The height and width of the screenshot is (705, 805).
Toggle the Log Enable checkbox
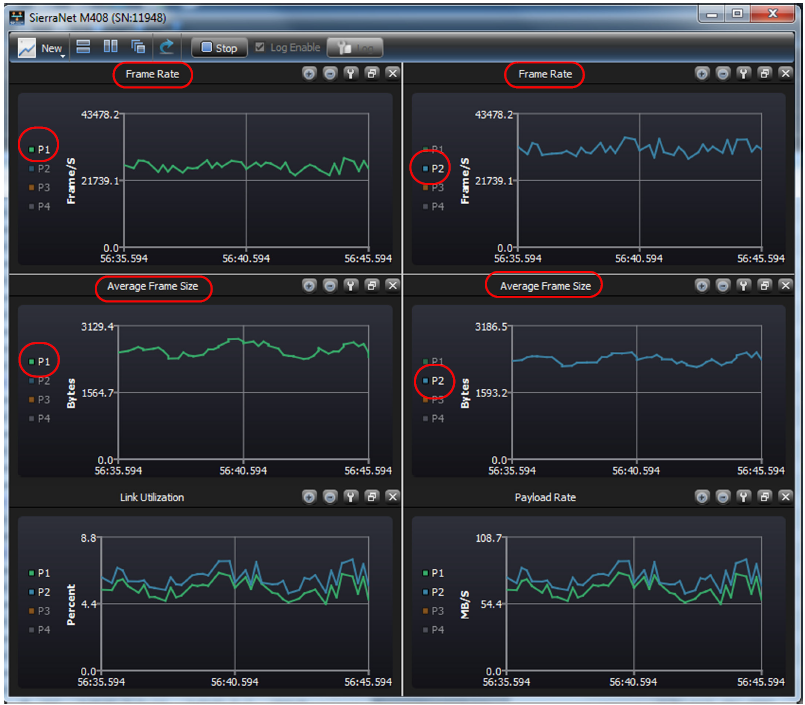(260, 47)
